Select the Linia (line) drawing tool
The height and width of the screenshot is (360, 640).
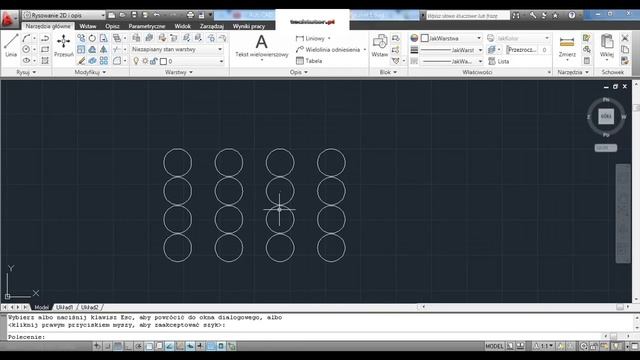pyautogui.click(x=11, y=46)
